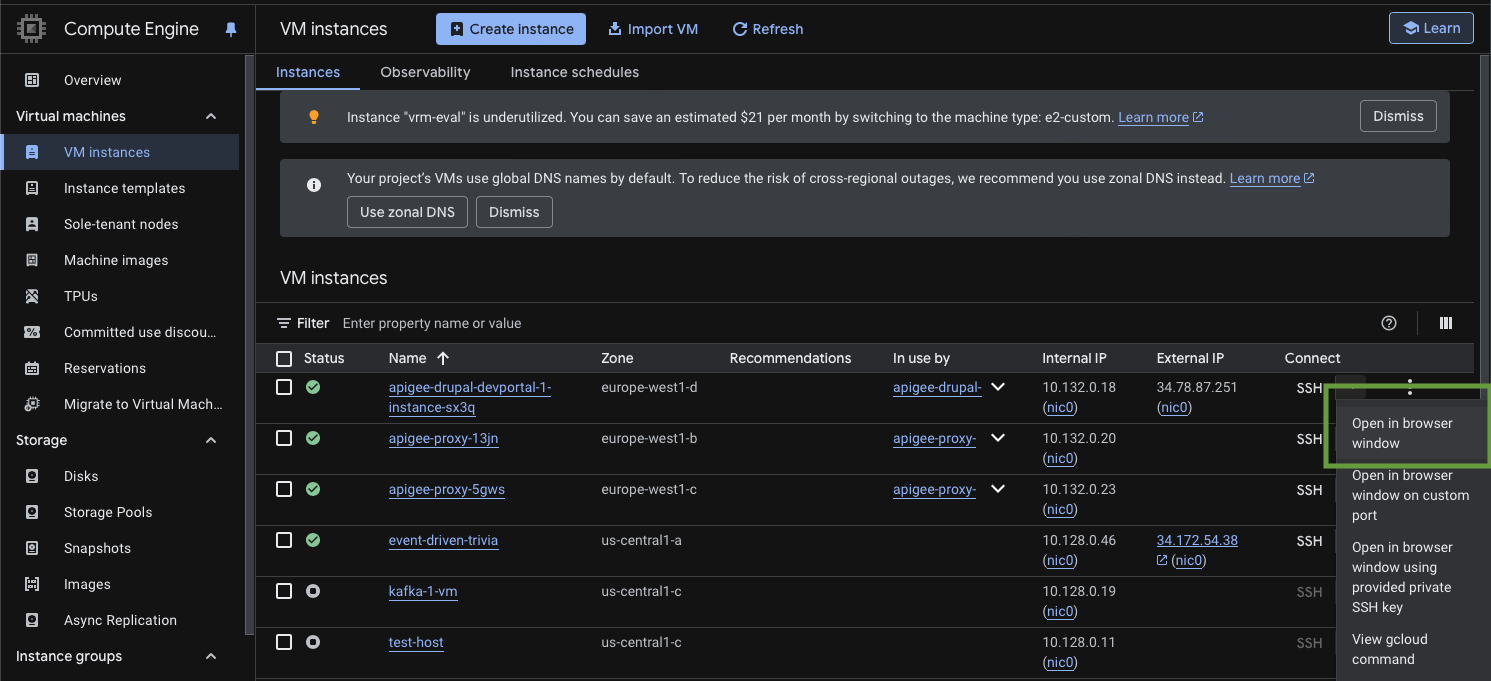Refresh the VM instances list

[767, 28]
